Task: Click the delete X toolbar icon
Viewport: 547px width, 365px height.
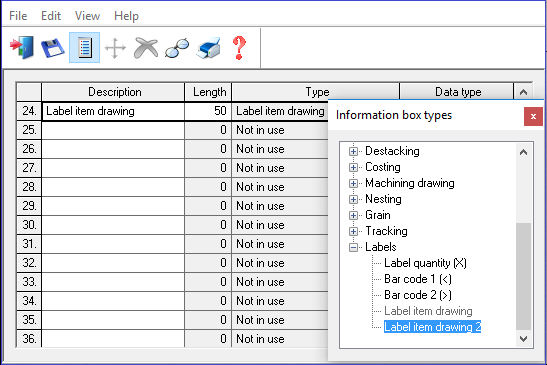Action: [x=146, y=47]
